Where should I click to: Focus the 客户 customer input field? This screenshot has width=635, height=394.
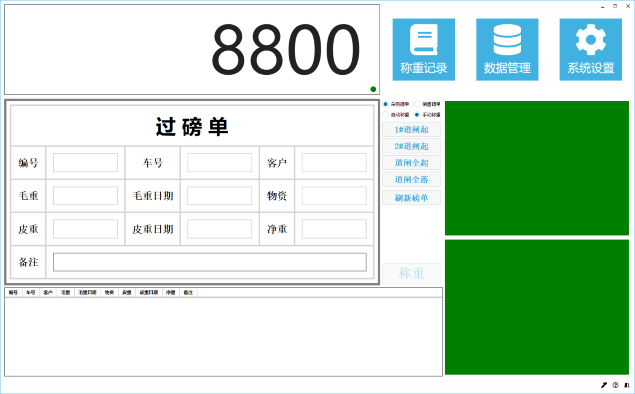click(x=334, y=162)
